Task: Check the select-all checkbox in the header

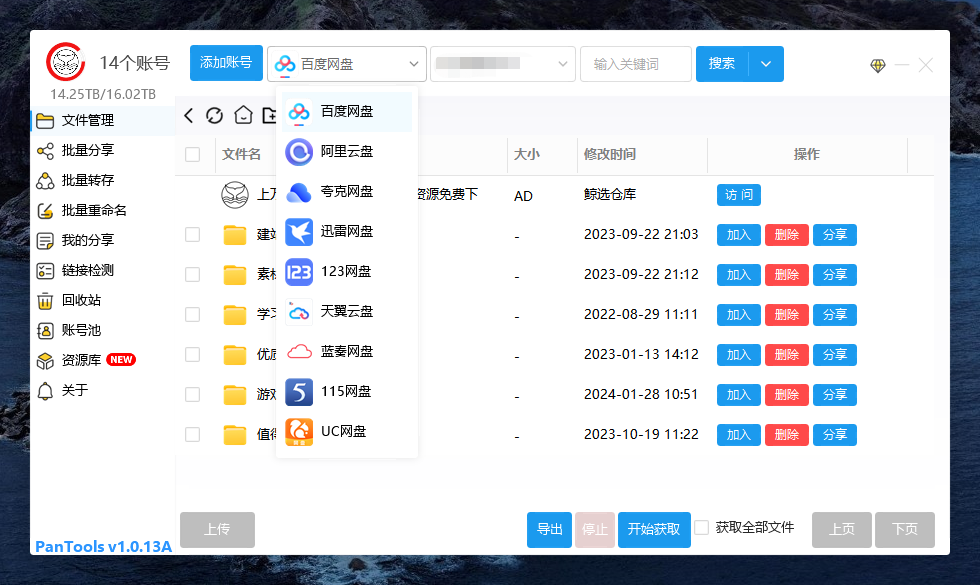Action: click(192, 154)
